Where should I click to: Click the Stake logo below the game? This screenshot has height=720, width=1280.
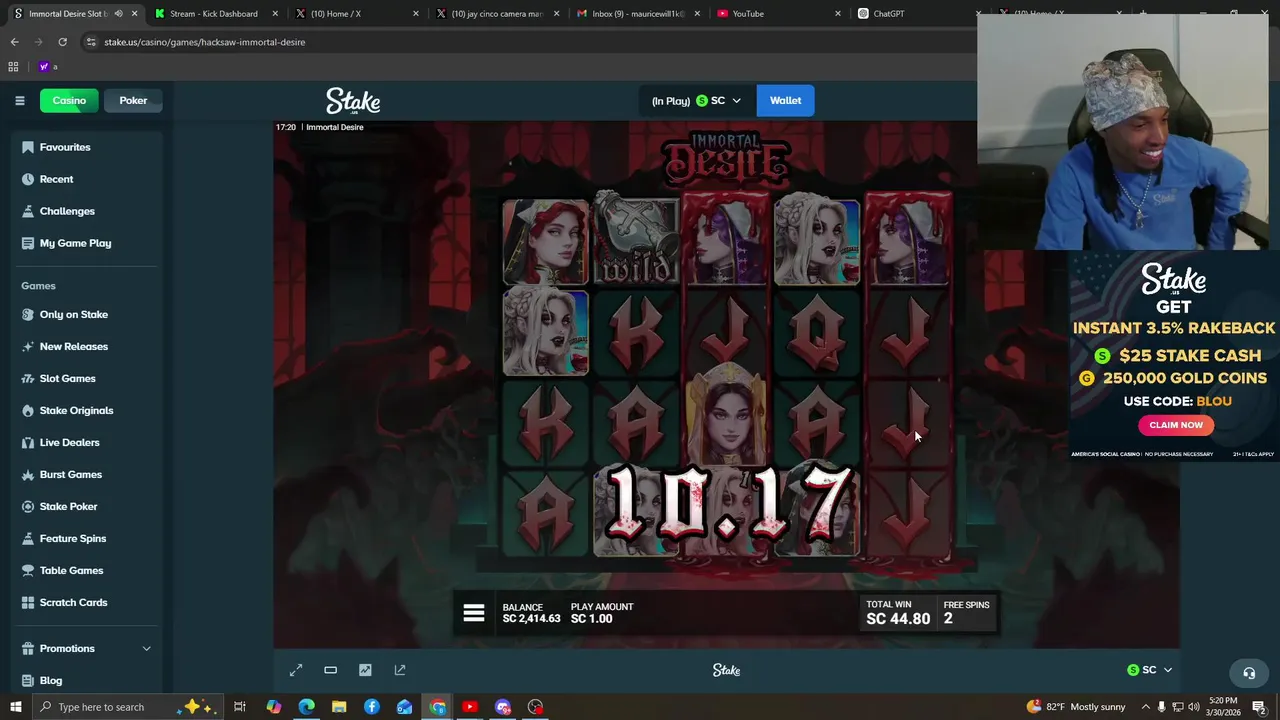pos(727,670)
